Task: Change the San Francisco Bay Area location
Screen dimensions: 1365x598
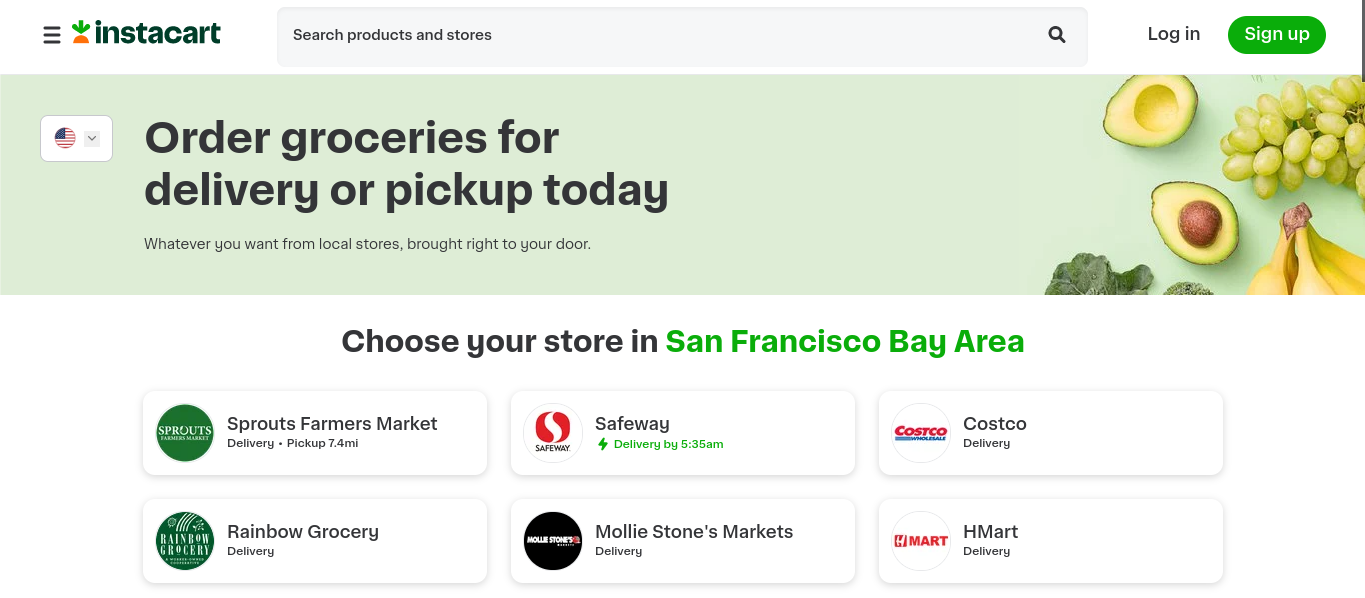Action: point(845,342)
